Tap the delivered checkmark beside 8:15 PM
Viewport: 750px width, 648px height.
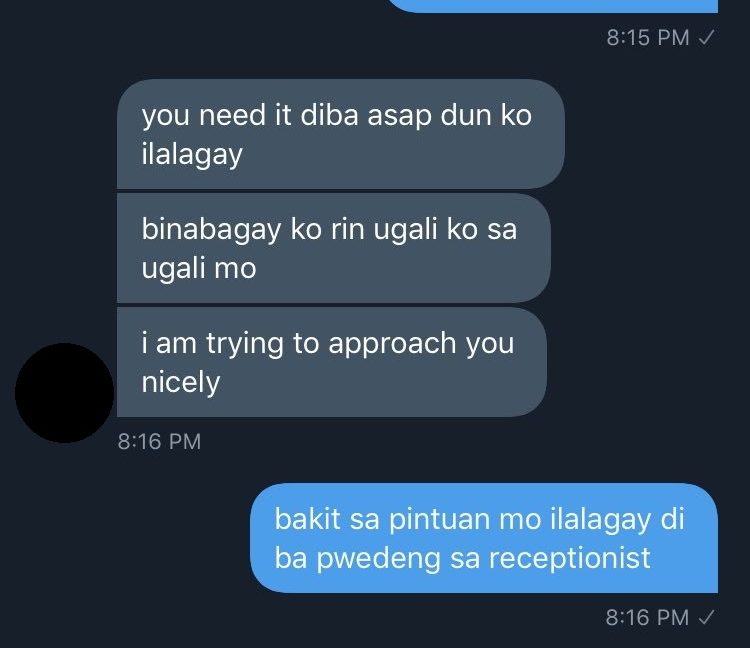[706, 37]
